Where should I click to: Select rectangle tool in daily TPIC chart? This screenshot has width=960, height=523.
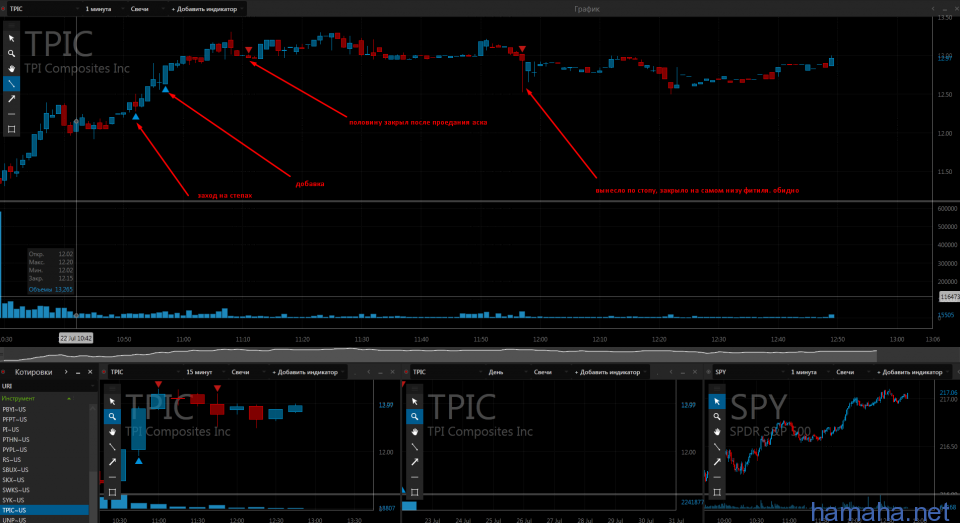pyautogui.click(x=414, y=492)
